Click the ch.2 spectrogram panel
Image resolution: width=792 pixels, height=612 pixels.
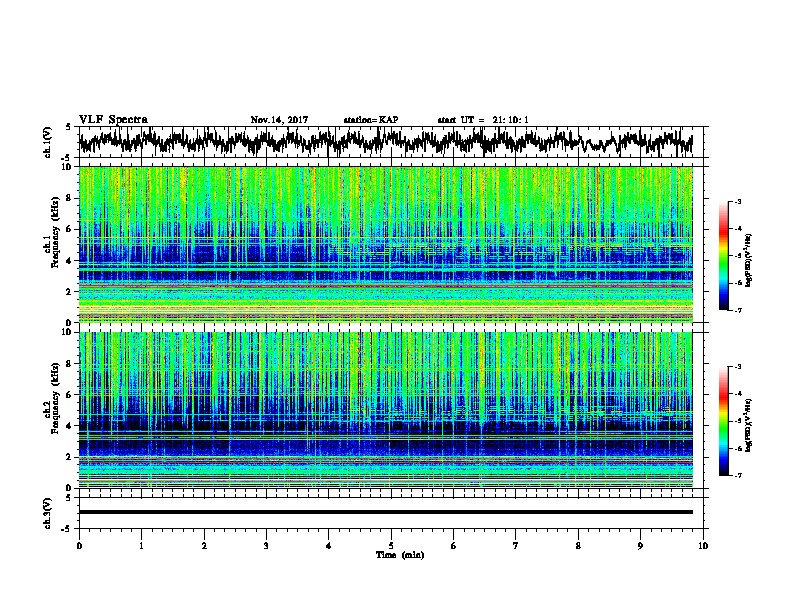pos(386,410)
